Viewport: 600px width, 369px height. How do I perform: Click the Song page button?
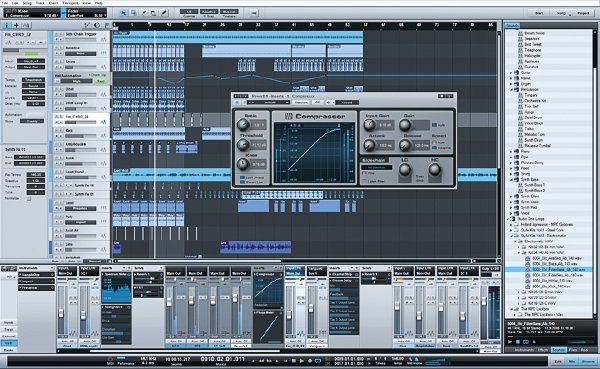click(x=561, y=13)
